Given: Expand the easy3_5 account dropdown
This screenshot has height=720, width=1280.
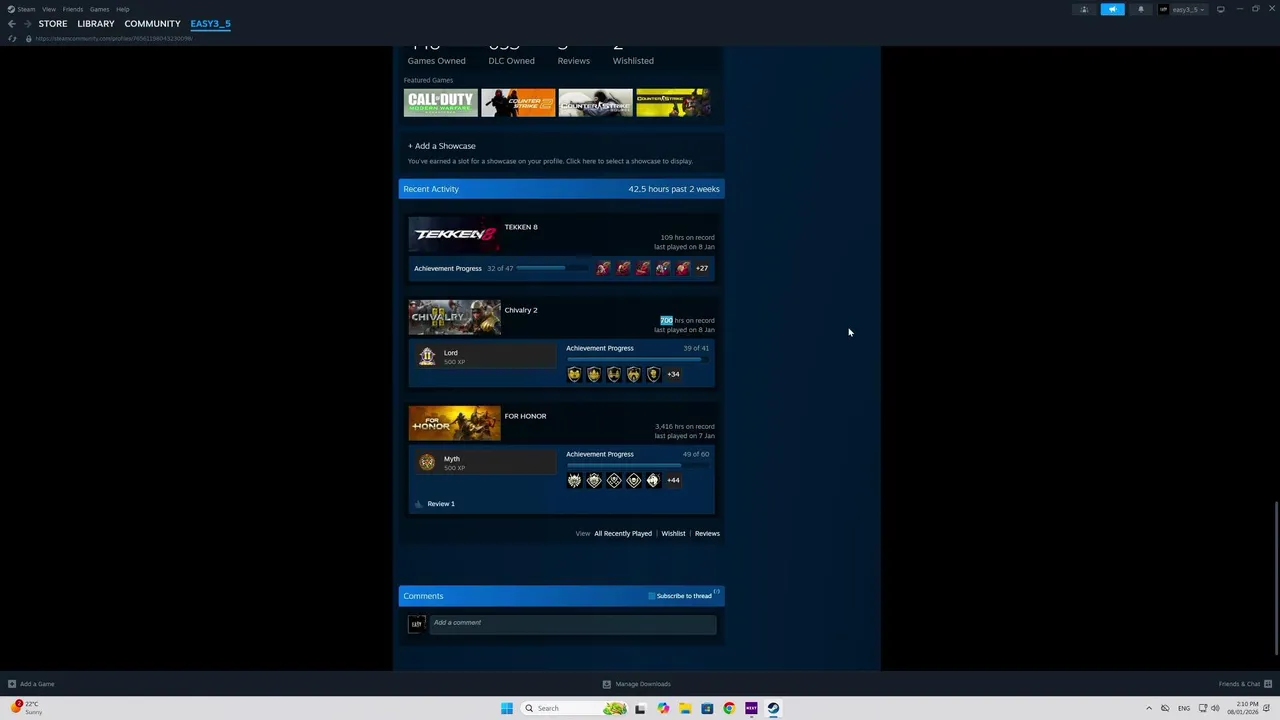Looking at the screenshot, I should click(1182, 9).
